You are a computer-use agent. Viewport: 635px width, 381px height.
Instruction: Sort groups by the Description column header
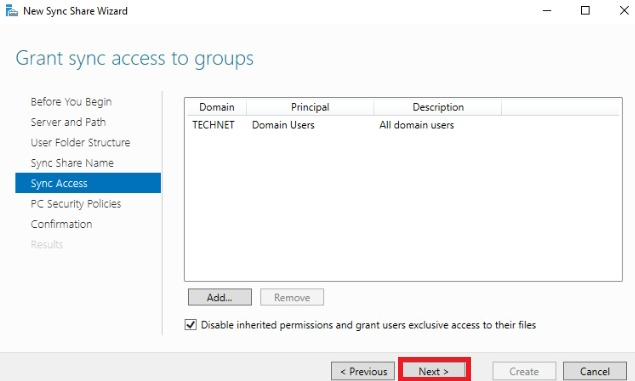point(438,107)
